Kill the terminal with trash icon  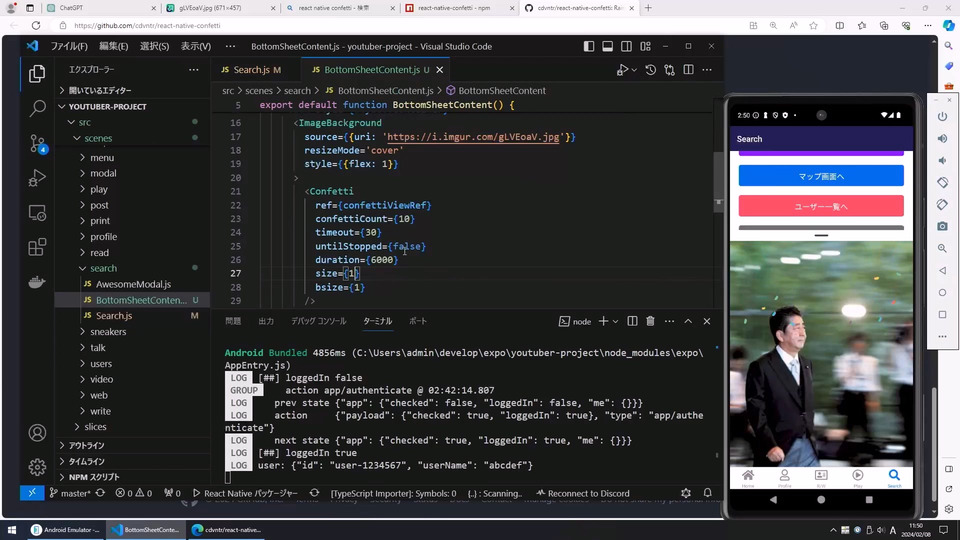click(650, 321)
